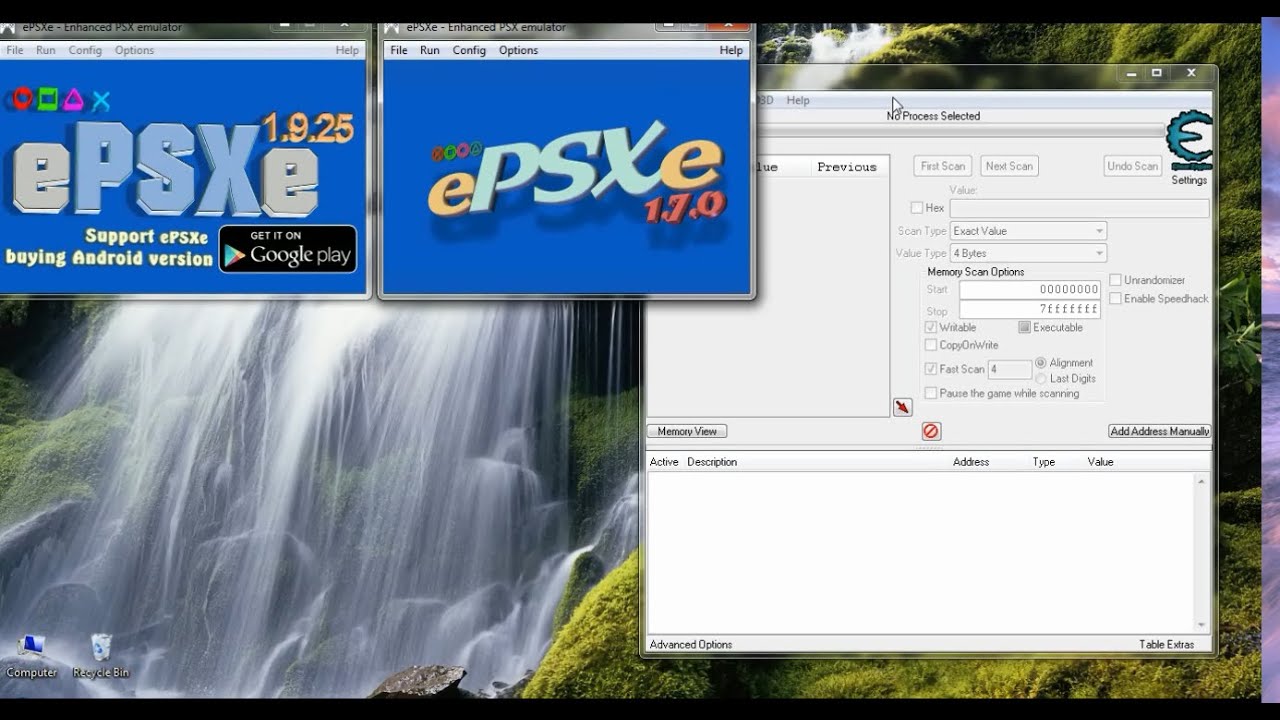Viewport: 1280px width, 720px height.
Task: Open File menu in ePSXe 1.9.25 window
Action: [15, 50]
